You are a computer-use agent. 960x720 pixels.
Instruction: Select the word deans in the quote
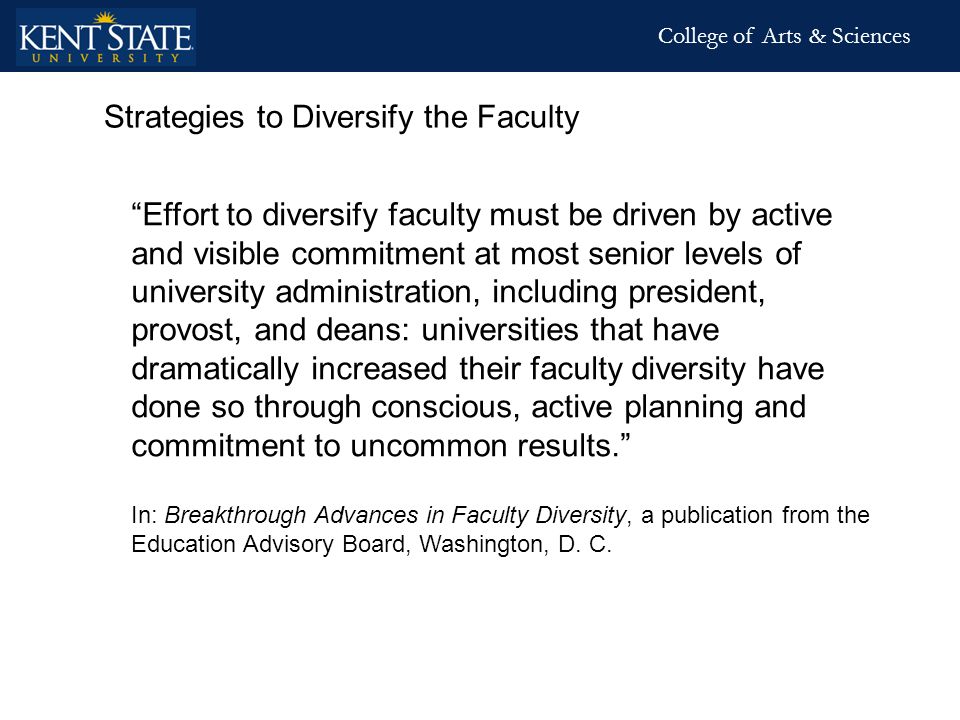click(362, 330)
